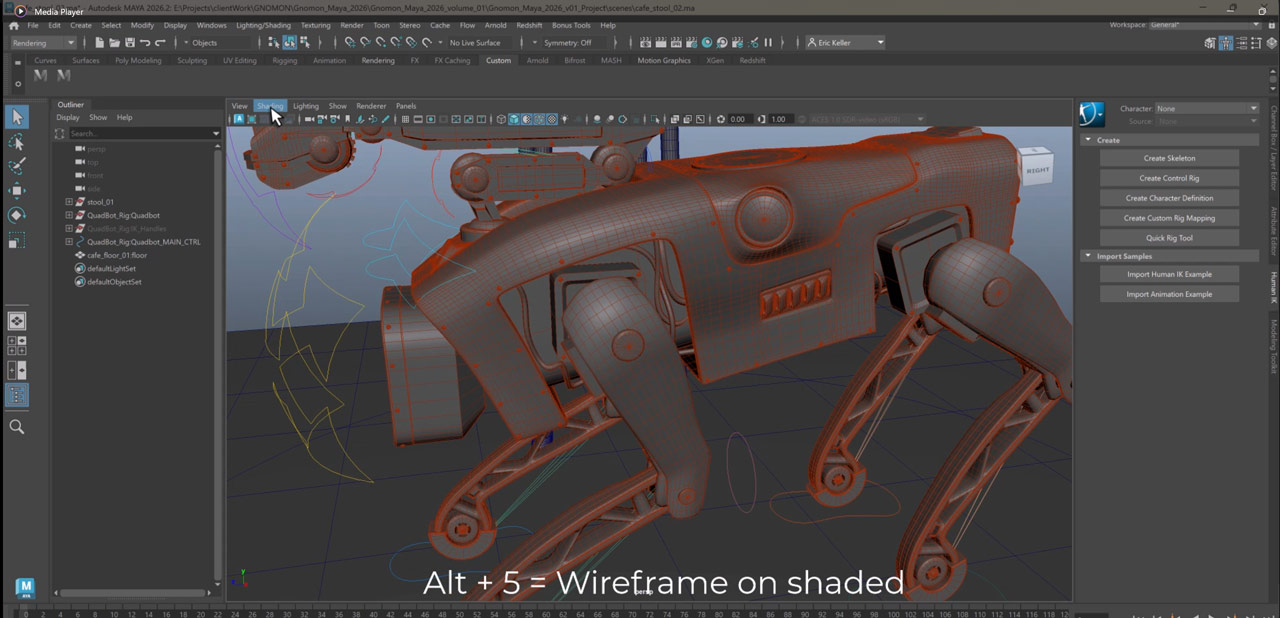Image resolution: width=1280 pixels, height=618 pixels.
Task: Select the Scale tool
Action: point(17,240)
